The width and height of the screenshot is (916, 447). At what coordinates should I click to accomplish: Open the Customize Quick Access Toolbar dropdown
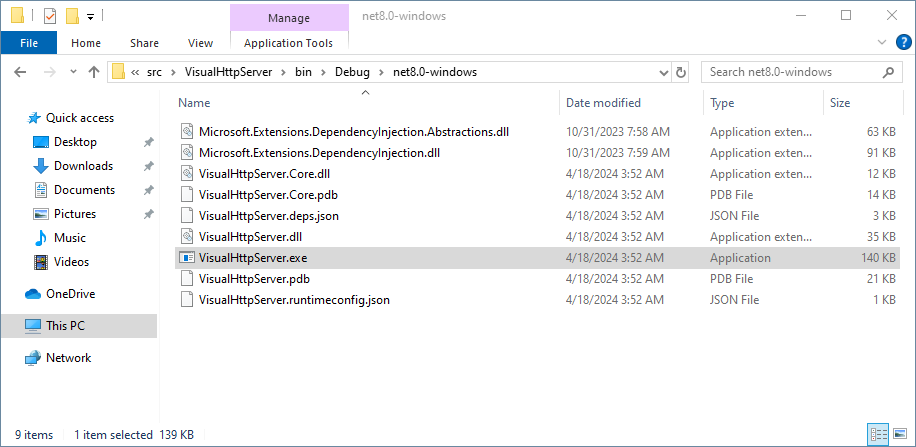click(91, 17)
